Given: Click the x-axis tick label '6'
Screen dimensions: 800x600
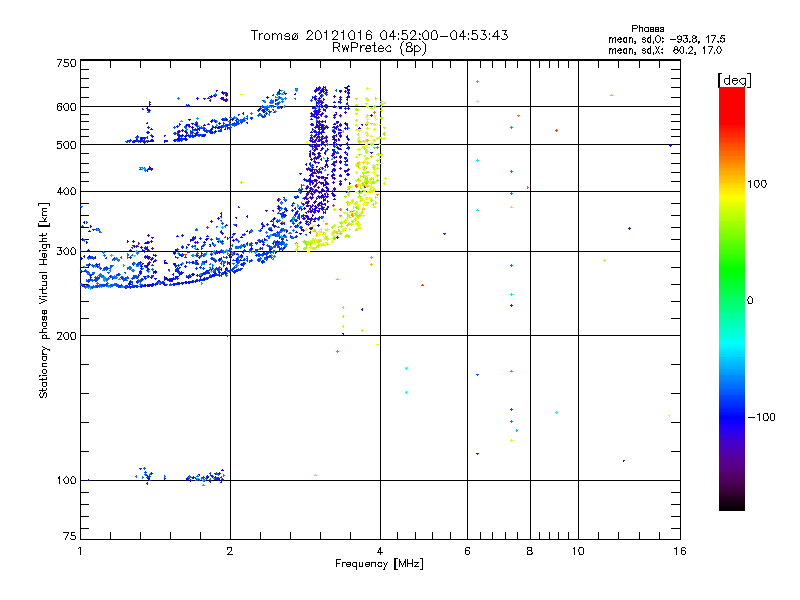Looking at the screenshot, I should click(467, 551).
